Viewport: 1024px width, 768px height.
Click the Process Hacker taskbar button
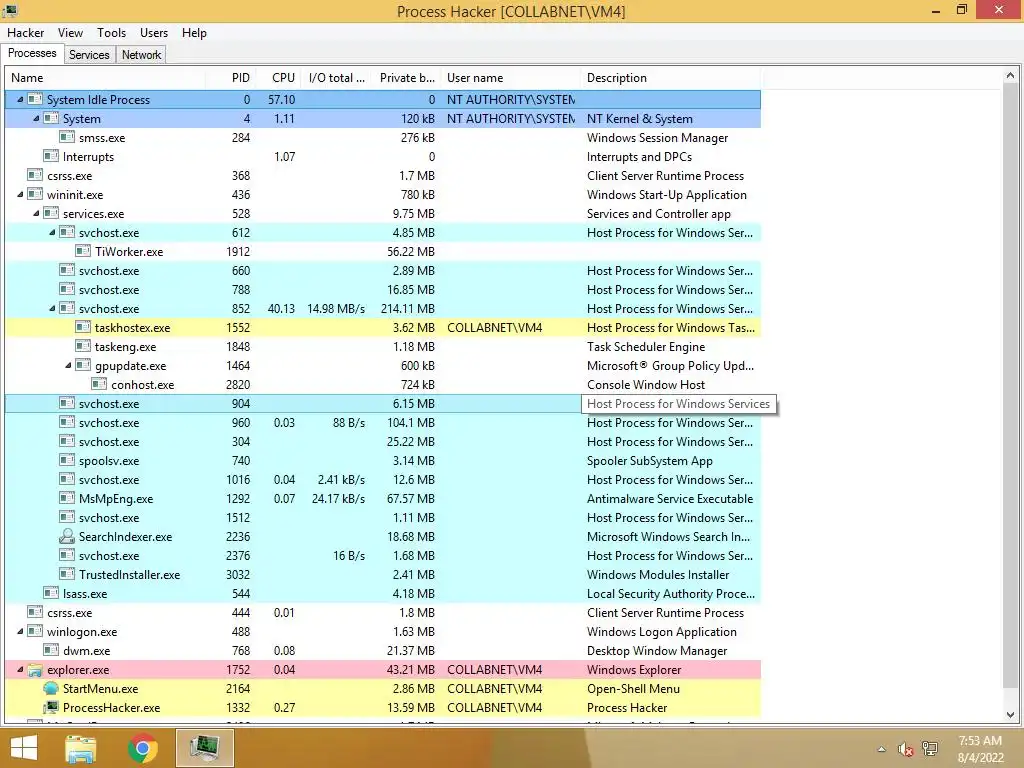[x=204, y=748]
